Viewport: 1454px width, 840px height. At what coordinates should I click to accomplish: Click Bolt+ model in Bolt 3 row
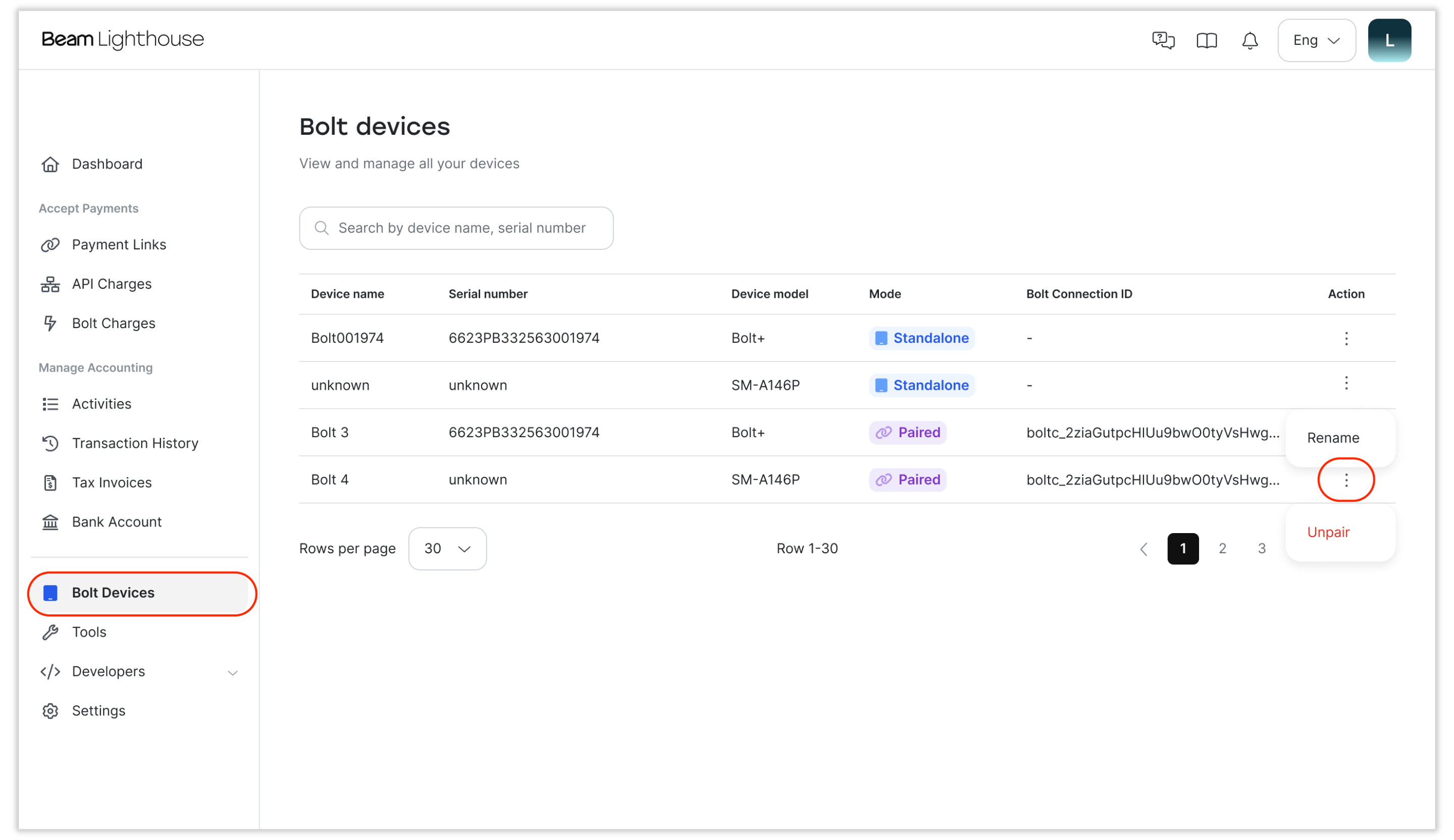(x=748, y=433)
